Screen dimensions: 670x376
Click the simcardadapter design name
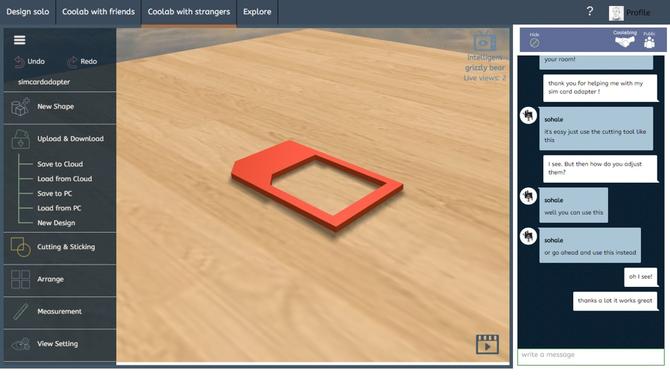point(44,82)
